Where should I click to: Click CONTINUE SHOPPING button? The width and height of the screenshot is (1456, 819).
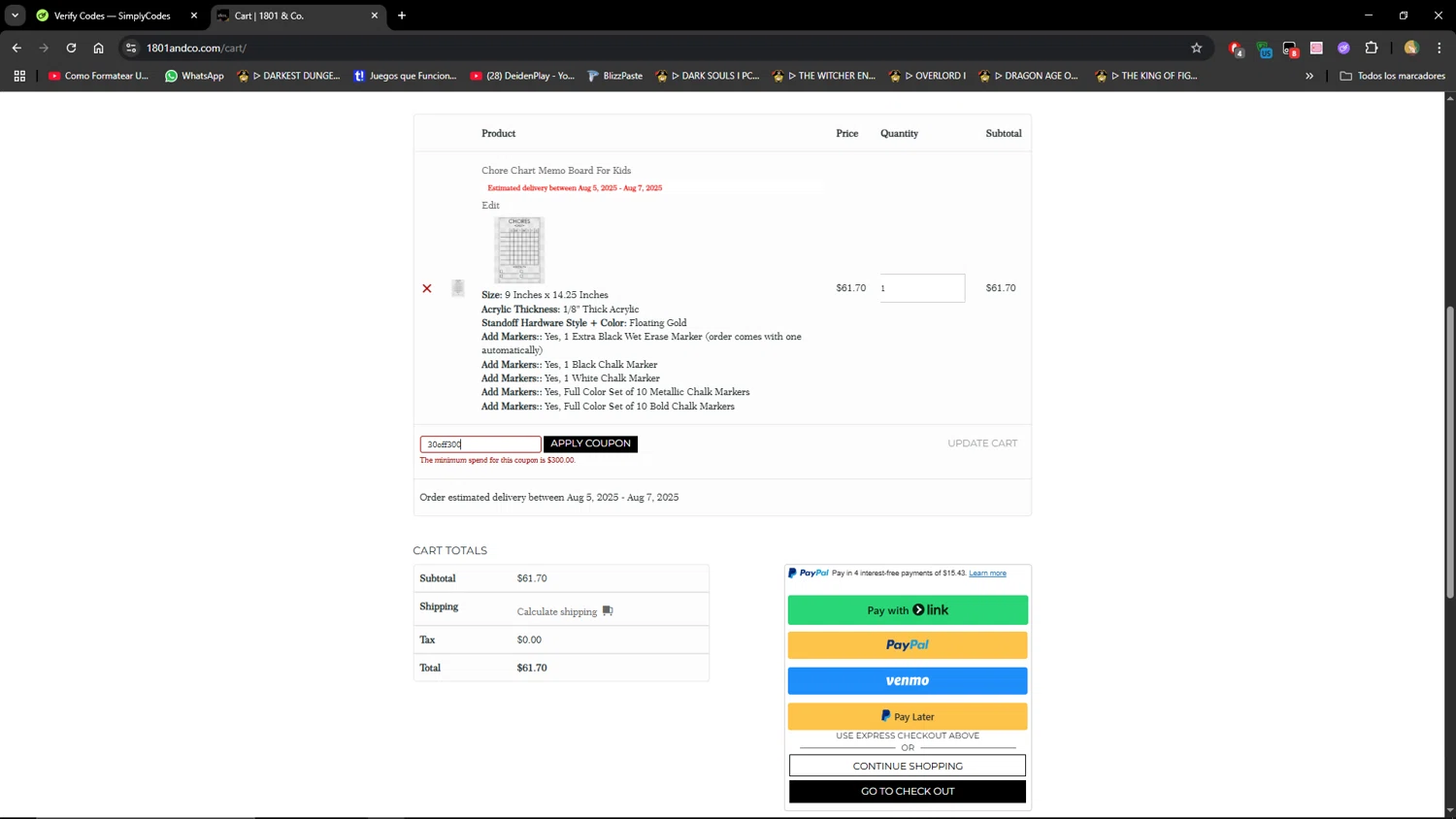pyautogui.click(x=908, y=766)
